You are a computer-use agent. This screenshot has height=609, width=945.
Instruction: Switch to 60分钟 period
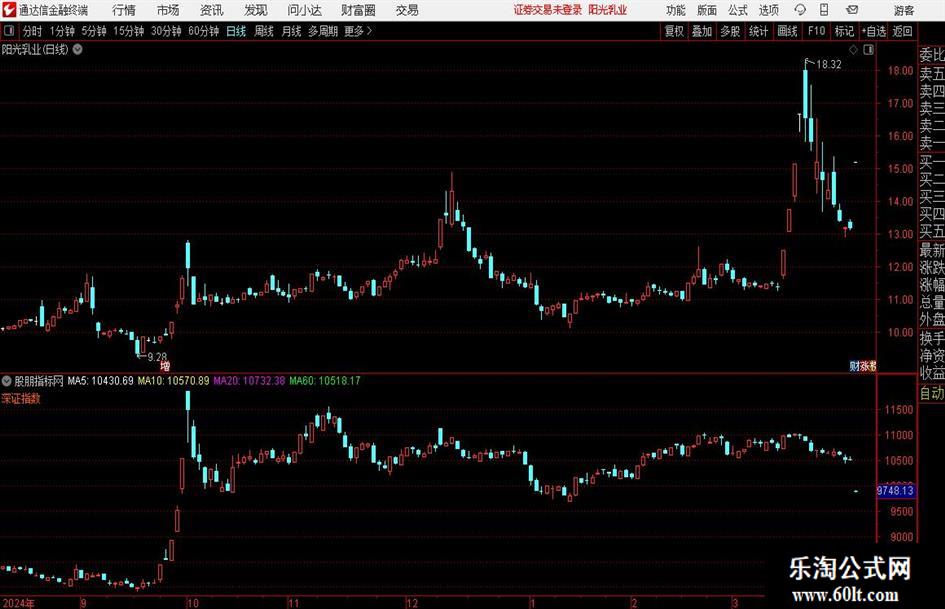(203, 31)
